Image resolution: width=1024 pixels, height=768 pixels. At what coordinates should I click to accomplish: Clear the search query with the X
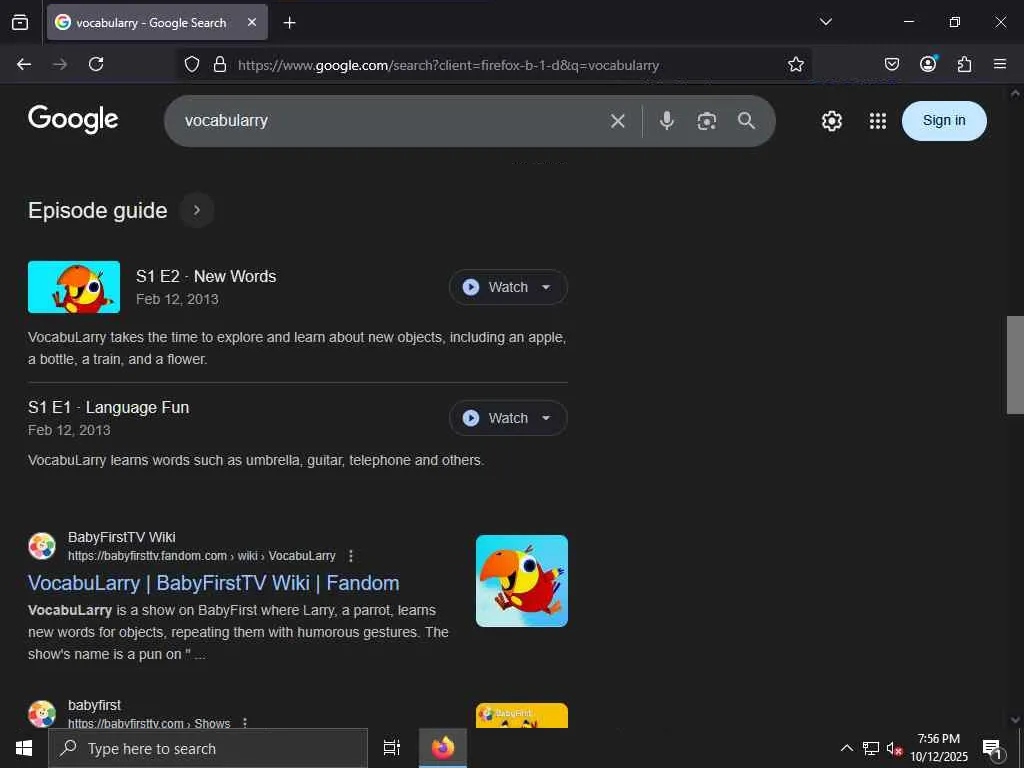pos(618,121)
